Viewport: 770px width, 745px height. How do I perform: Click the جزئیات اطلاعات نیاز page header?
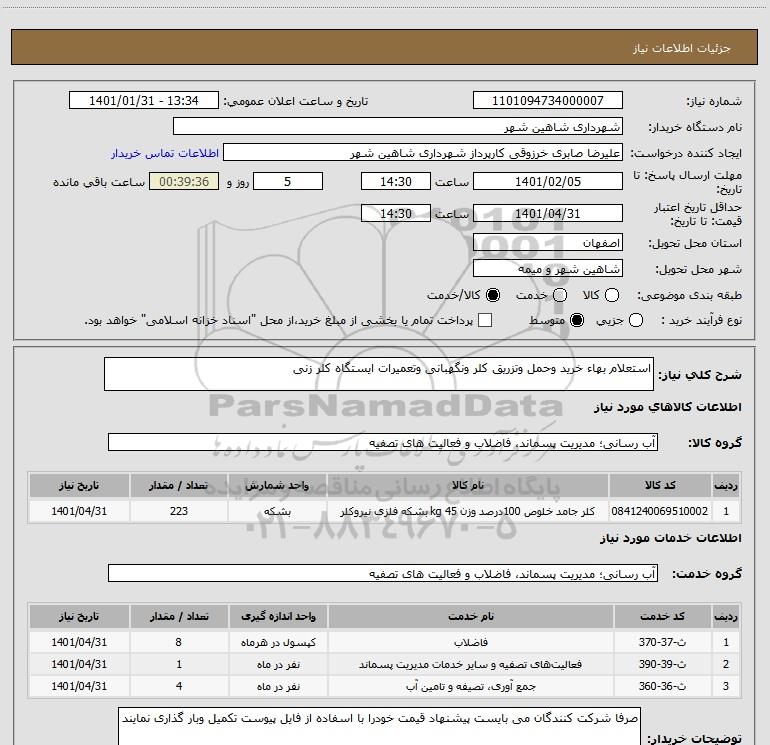tap(681, 48)
